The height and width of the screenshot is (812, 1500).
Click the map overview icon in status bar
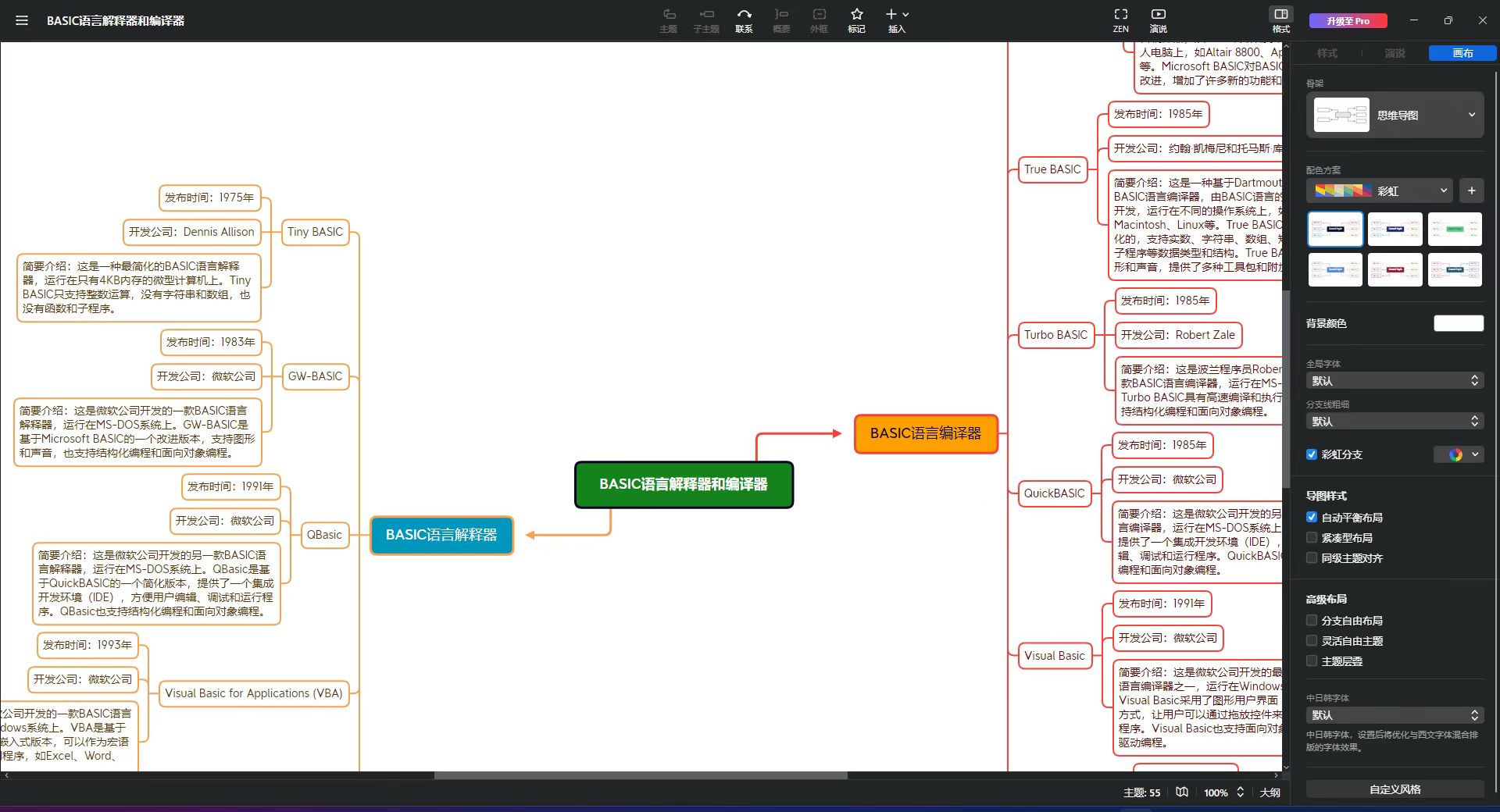click(x=1182, y=792)
